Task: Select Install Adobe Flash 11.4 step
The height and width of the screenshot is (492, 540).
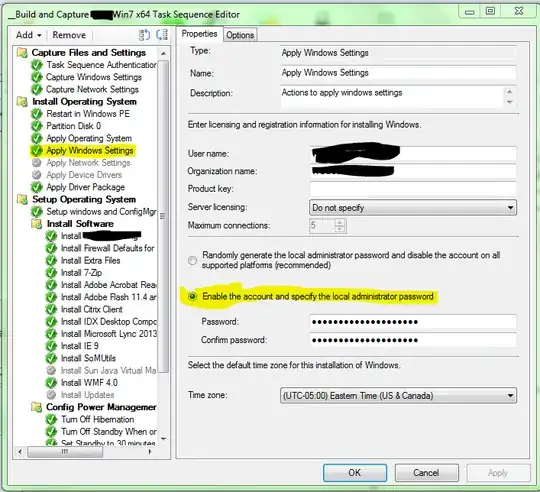Action: 108,297
